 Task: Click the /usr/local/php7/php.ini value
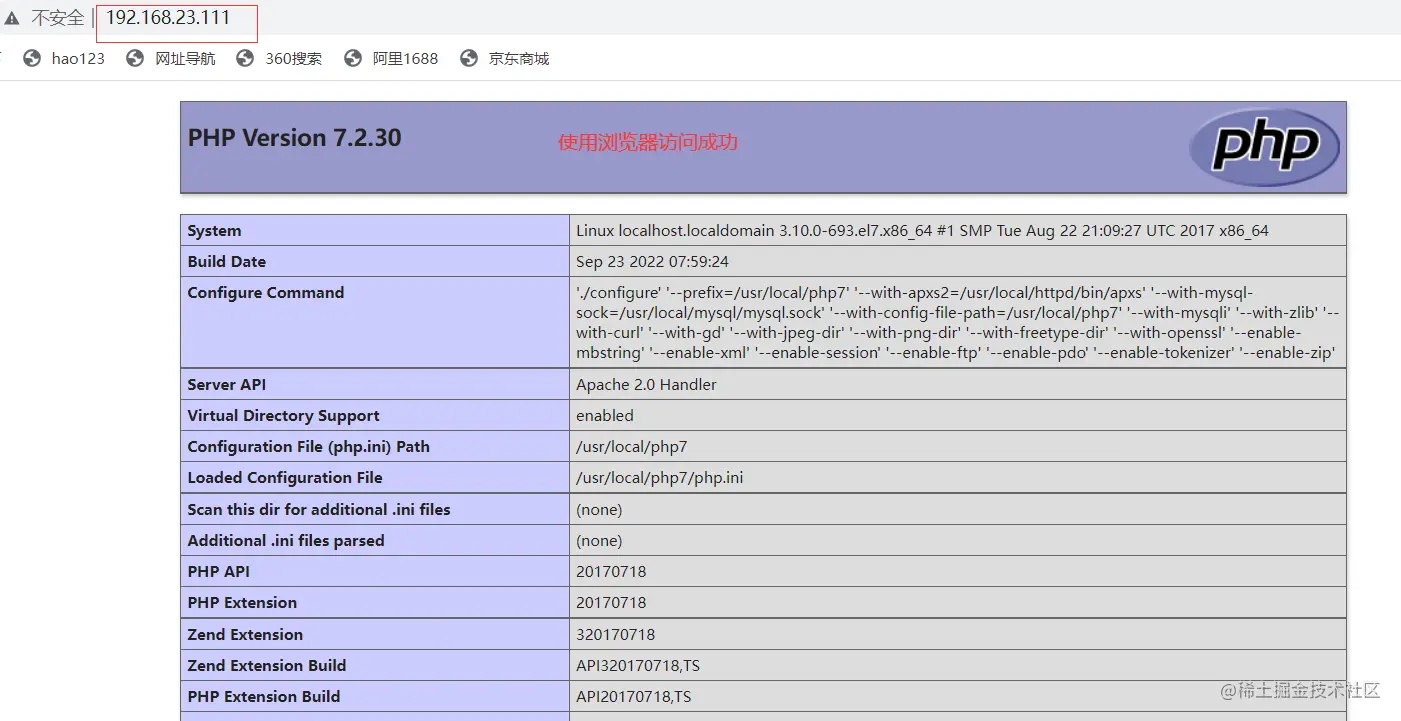point(660,477)
